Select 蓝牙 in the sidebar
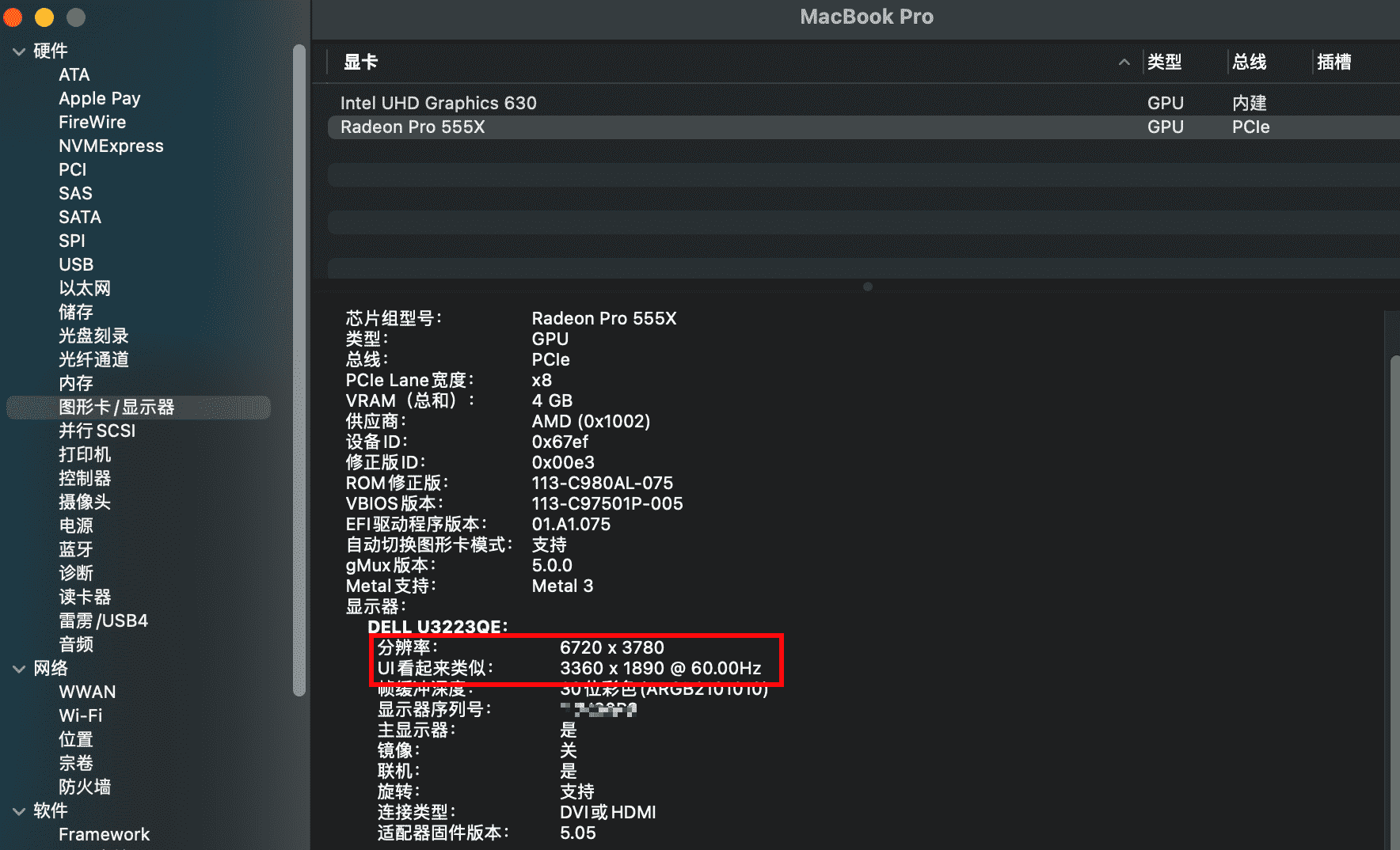The image size is (1400, 850). (76, 549)
